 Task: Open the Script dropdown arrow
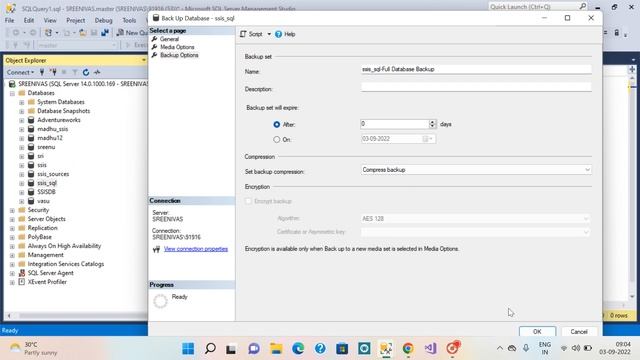tap(269, 34)
